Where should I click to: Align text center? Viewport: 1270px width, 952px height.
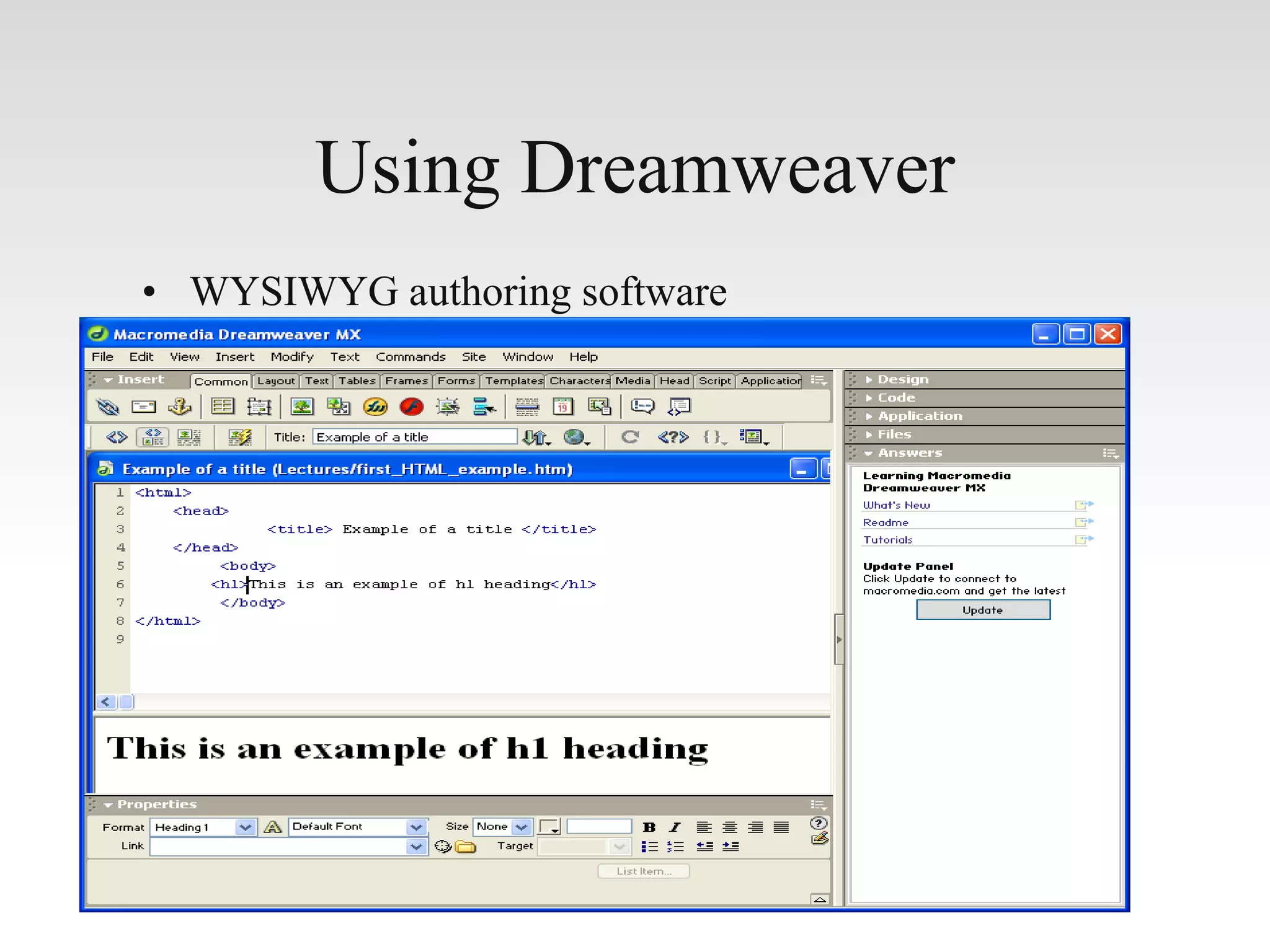tap(730, 827)
